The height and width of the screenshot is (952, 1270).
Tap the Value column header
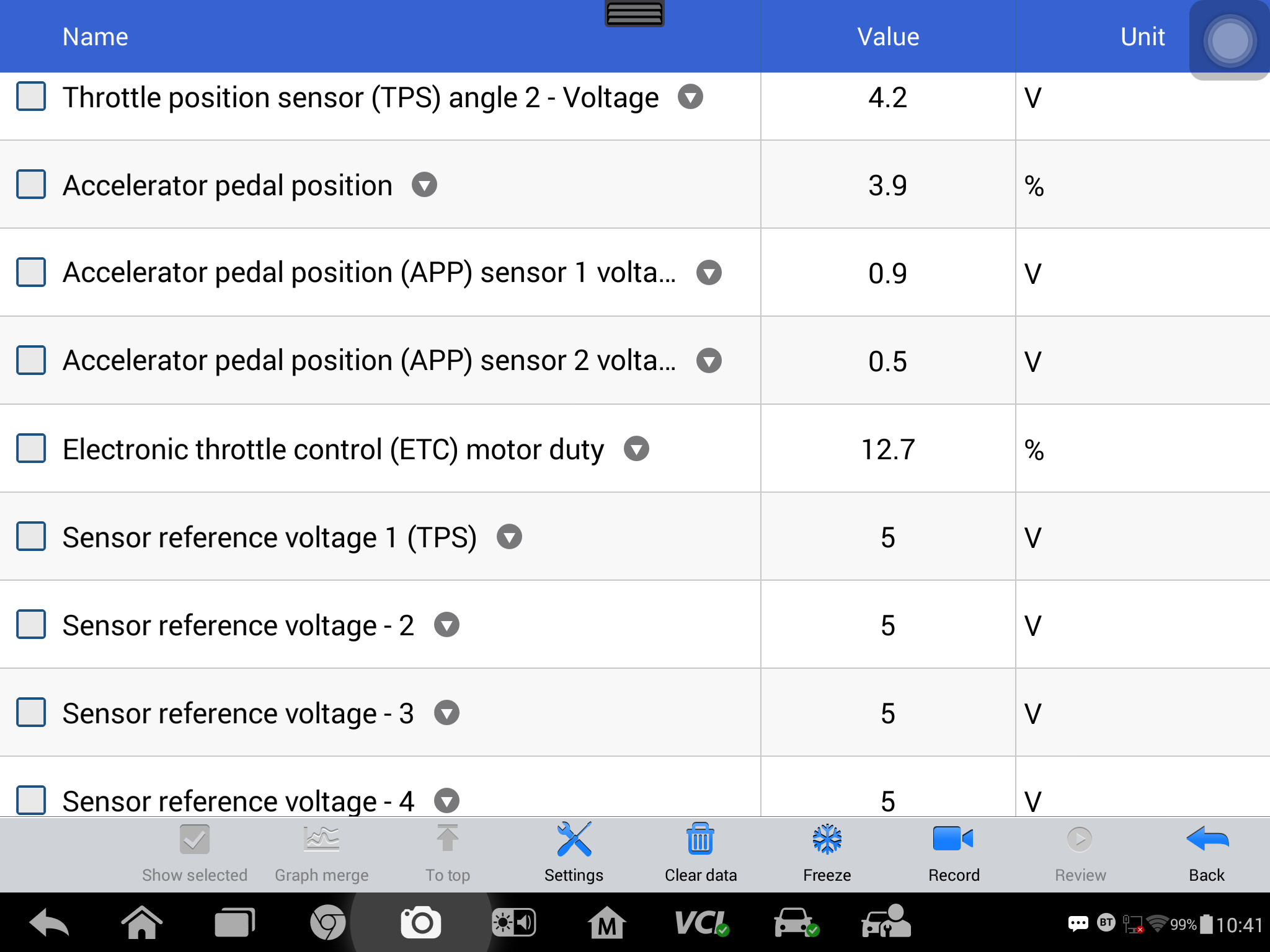pos(888,37)
